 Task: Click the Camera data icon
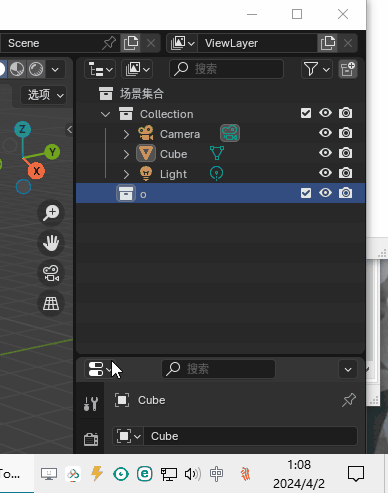click(230, 133)
